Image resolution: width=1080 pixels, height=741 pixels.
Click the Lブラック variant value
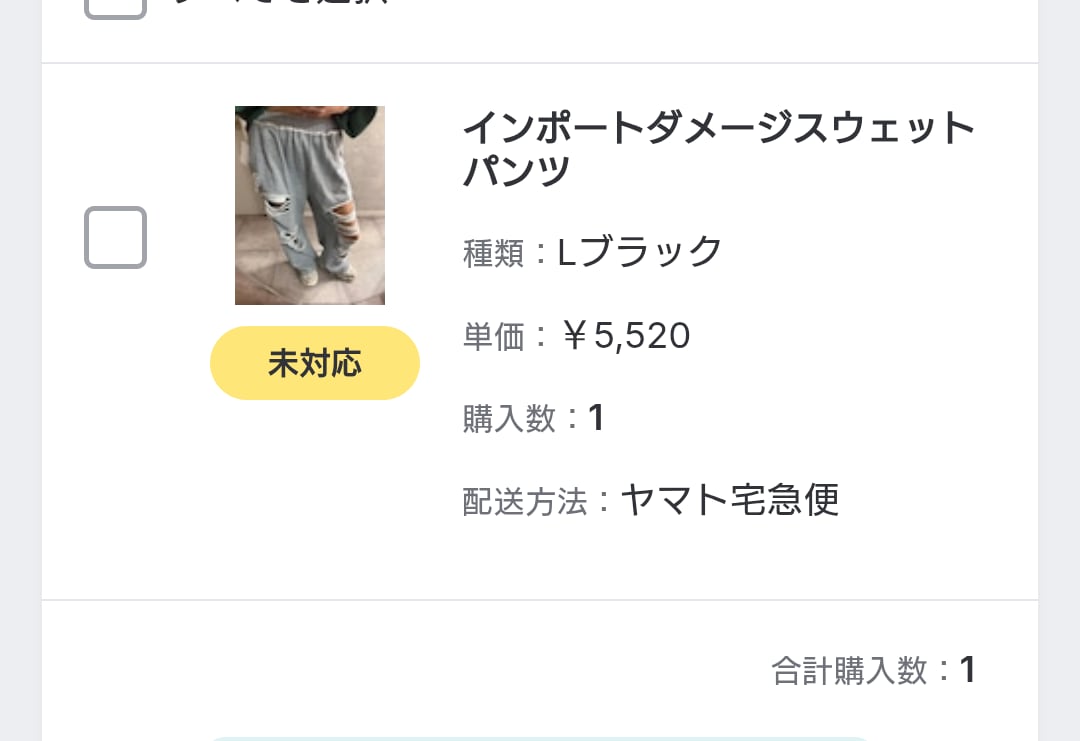[x=639, y=251]
